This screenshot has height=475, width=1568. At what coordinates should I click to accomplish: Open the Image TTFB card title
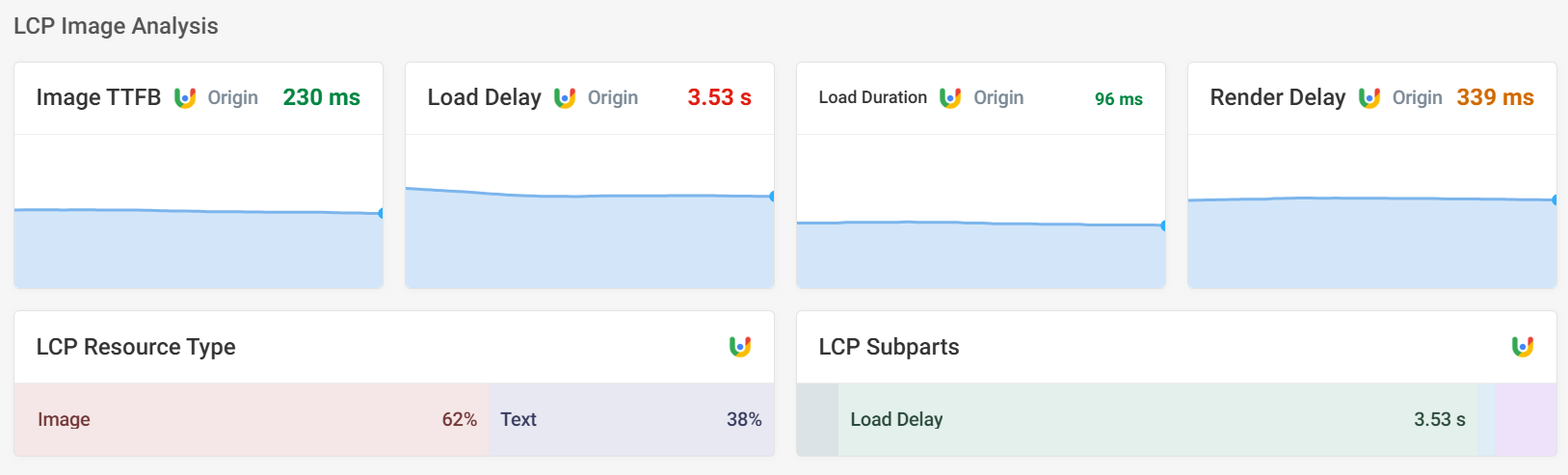click(x=98, y=97)
